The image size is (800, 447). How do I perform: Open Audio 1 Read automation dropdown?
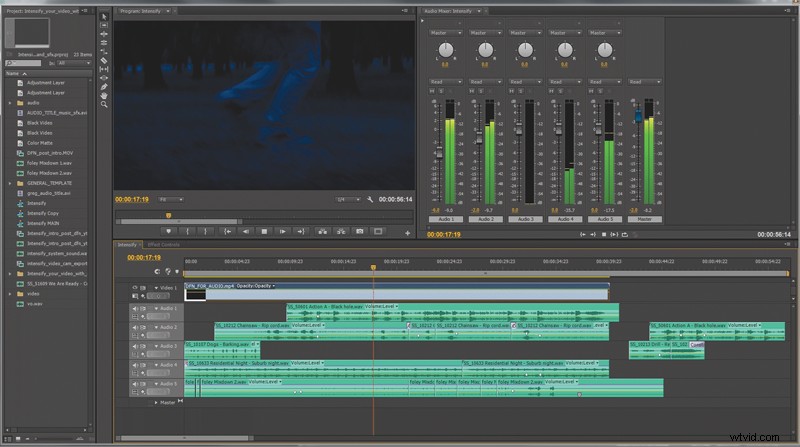pos(445,82)
